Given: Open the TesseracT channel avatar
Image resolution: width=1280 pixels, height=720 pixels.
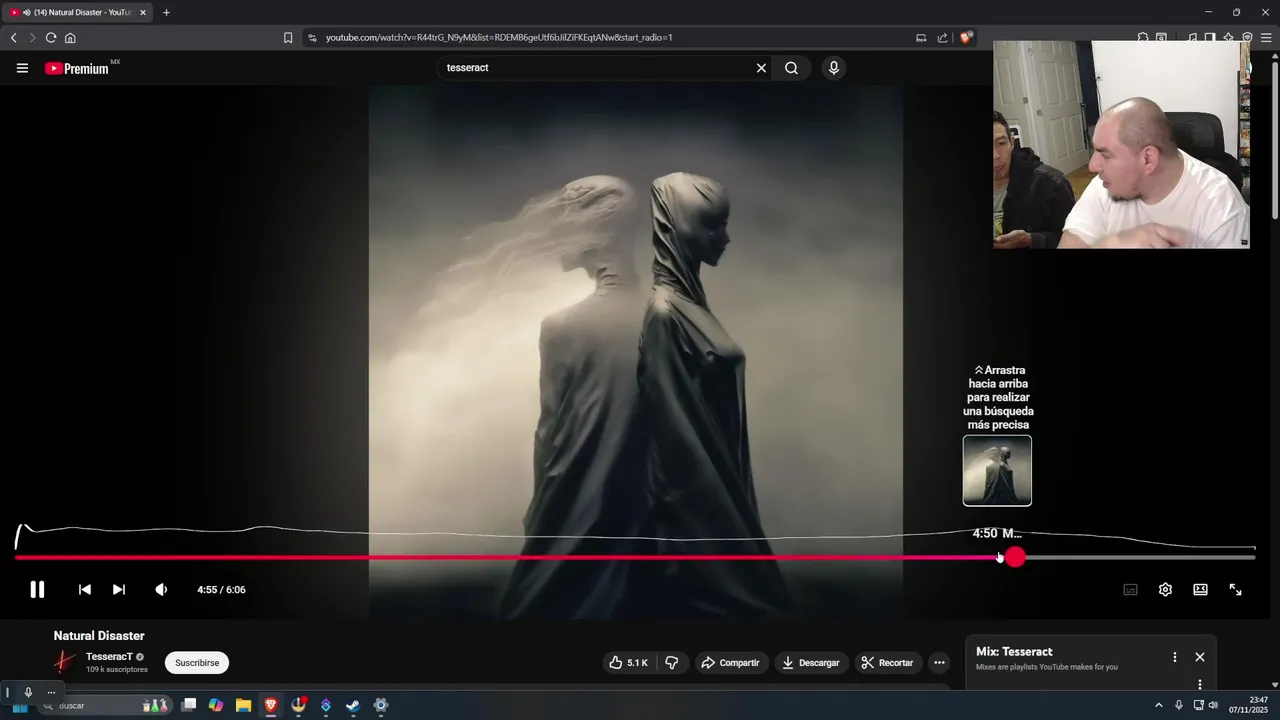Looking at the screenshot, I should click(65, 662).
